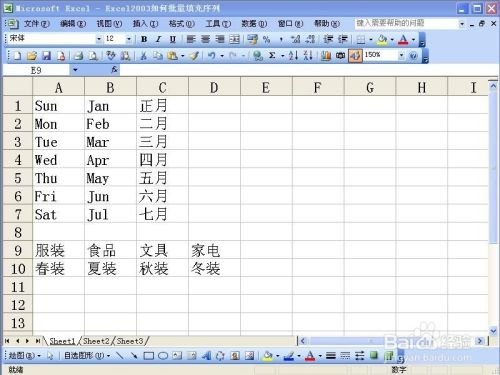
Task: Toggle the highlighted Drawing toolbar button
Action: click(355, 56)
